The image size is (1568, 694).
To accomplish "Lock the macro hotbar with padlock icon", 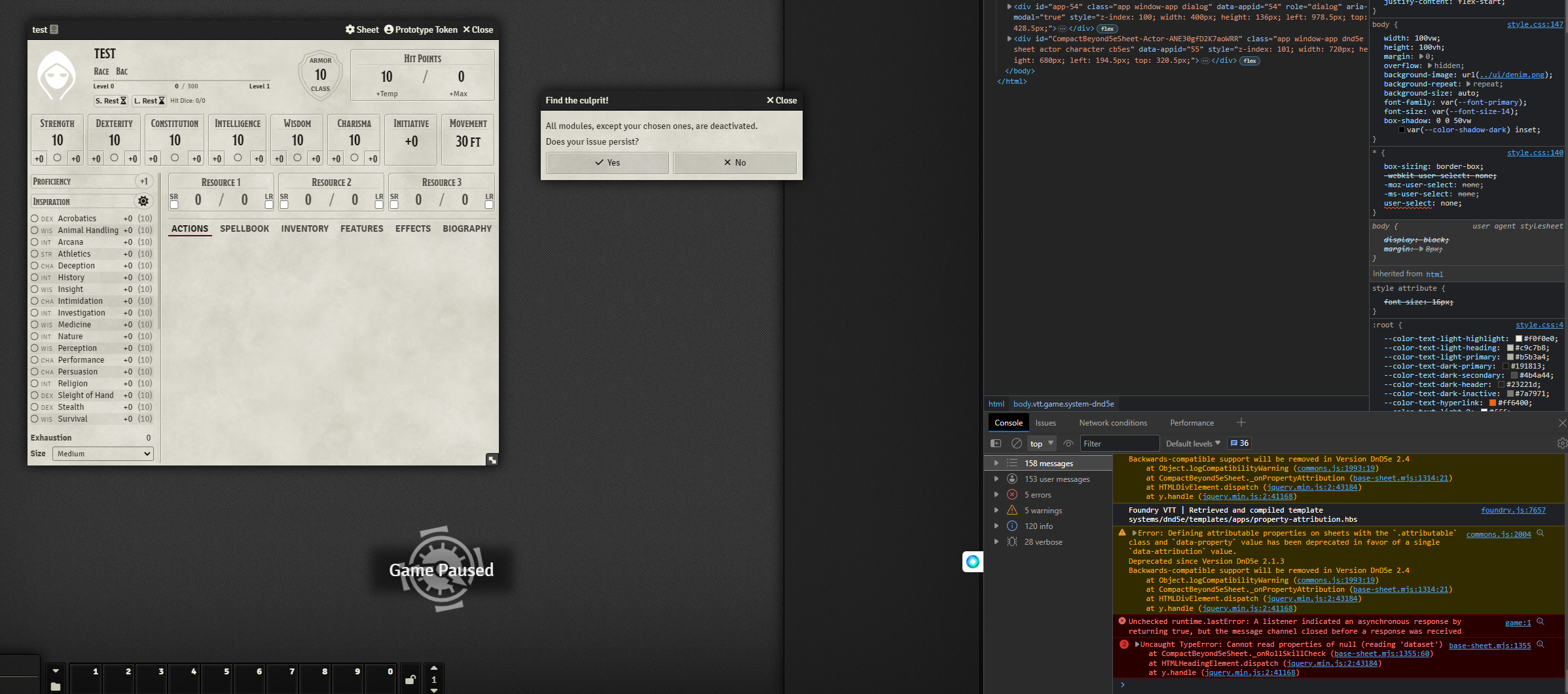I will [x=410, y=679].
